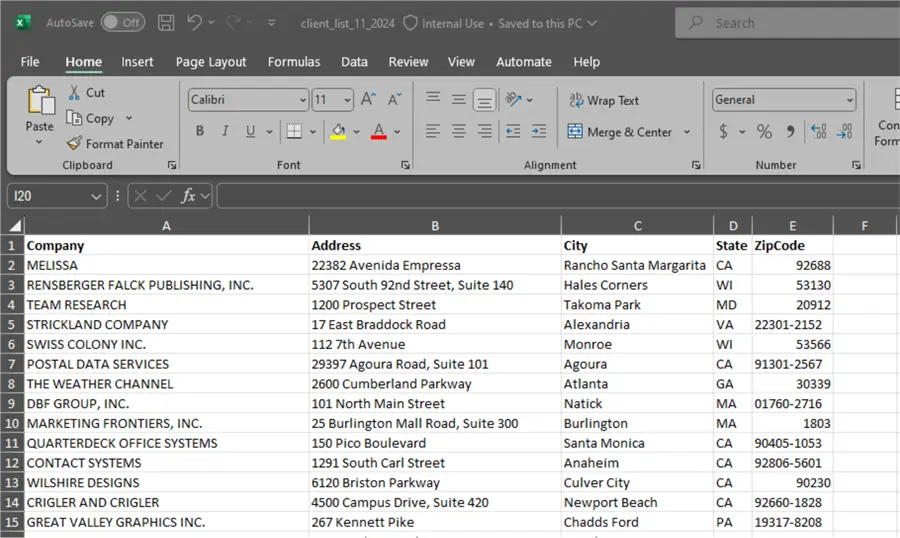Click the Redo arrow icon
The height and width of the screenshot is (538, 900).
click(233, 23)
